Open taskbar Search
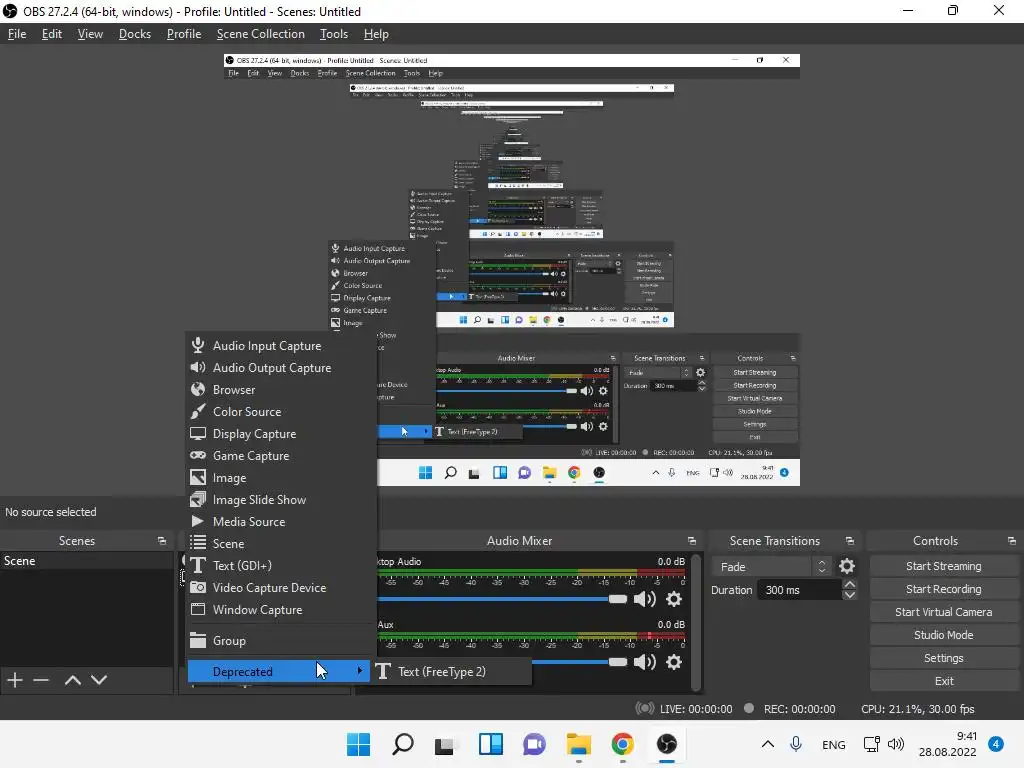The width and height of the screenshot is (1024, 768). click(403, 744)
